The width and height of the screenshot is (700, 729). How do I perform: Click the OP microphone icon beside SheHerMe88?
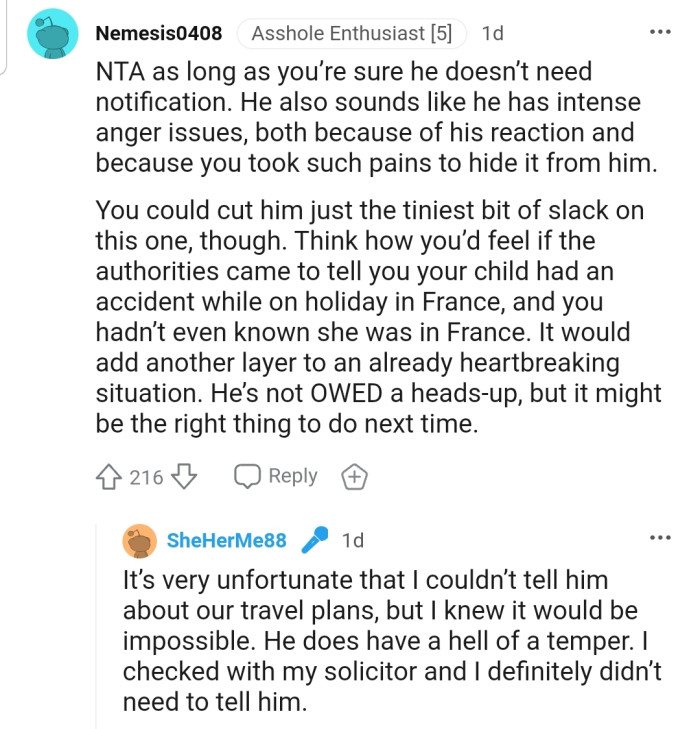click(314, 541)
